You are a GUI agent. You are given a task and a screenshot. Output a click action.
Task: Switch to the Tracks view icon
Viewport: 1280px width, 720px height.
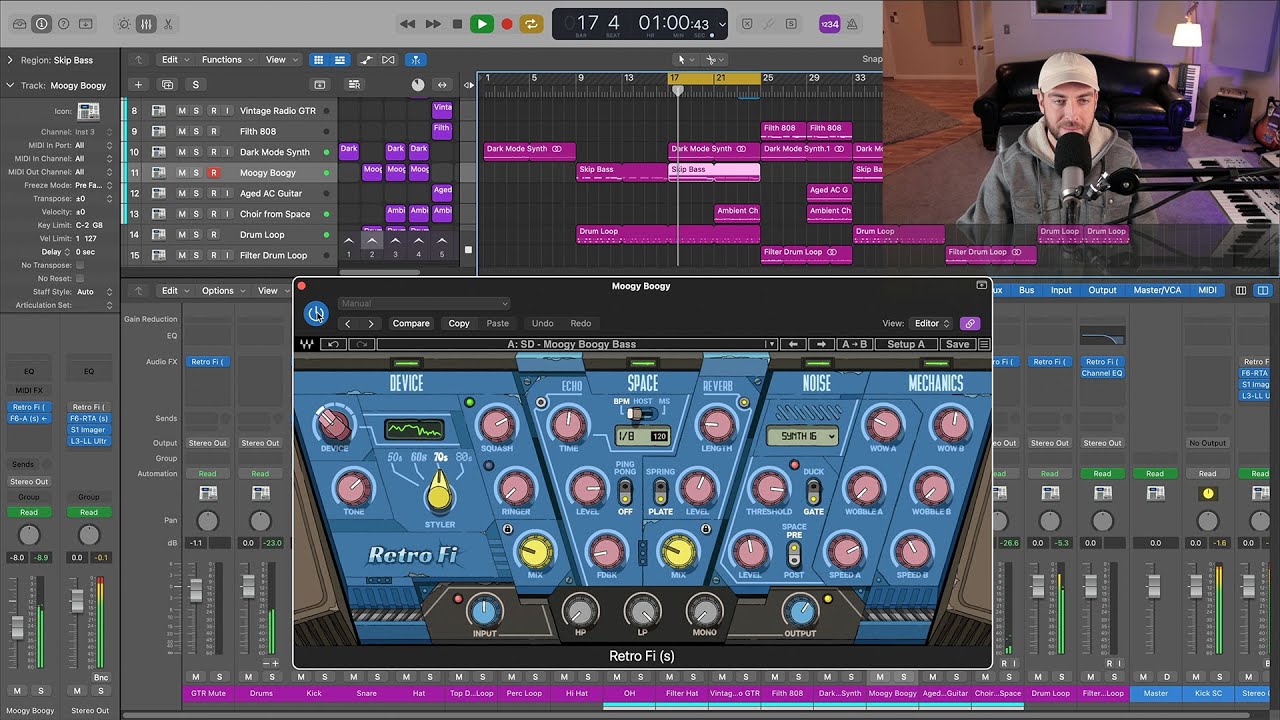tap(340, 60)
